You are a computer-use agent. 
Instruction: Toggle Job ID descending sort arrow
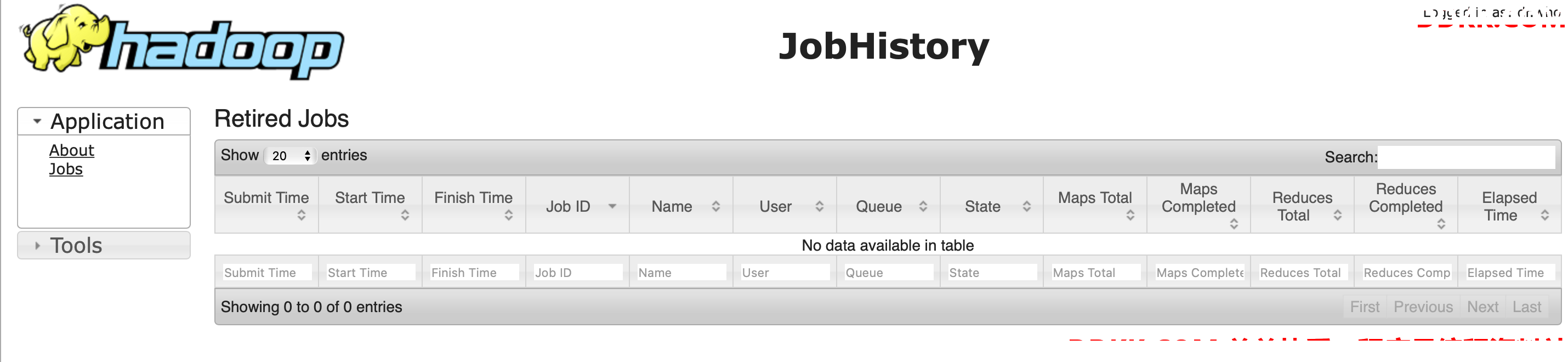(x=612, y=207)
